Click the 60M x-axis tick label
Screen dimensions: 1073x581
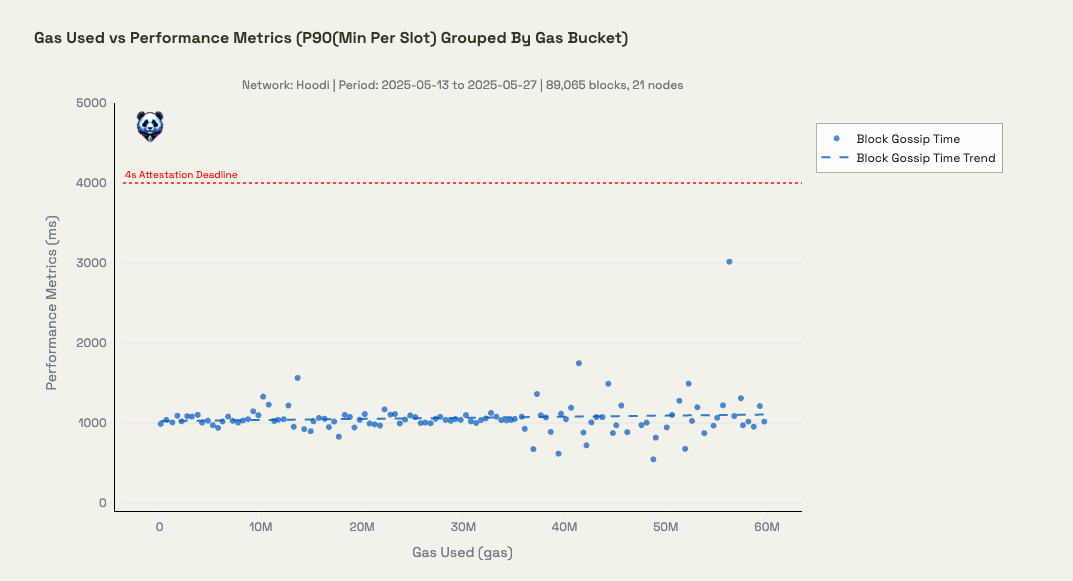tap(766, 527)
